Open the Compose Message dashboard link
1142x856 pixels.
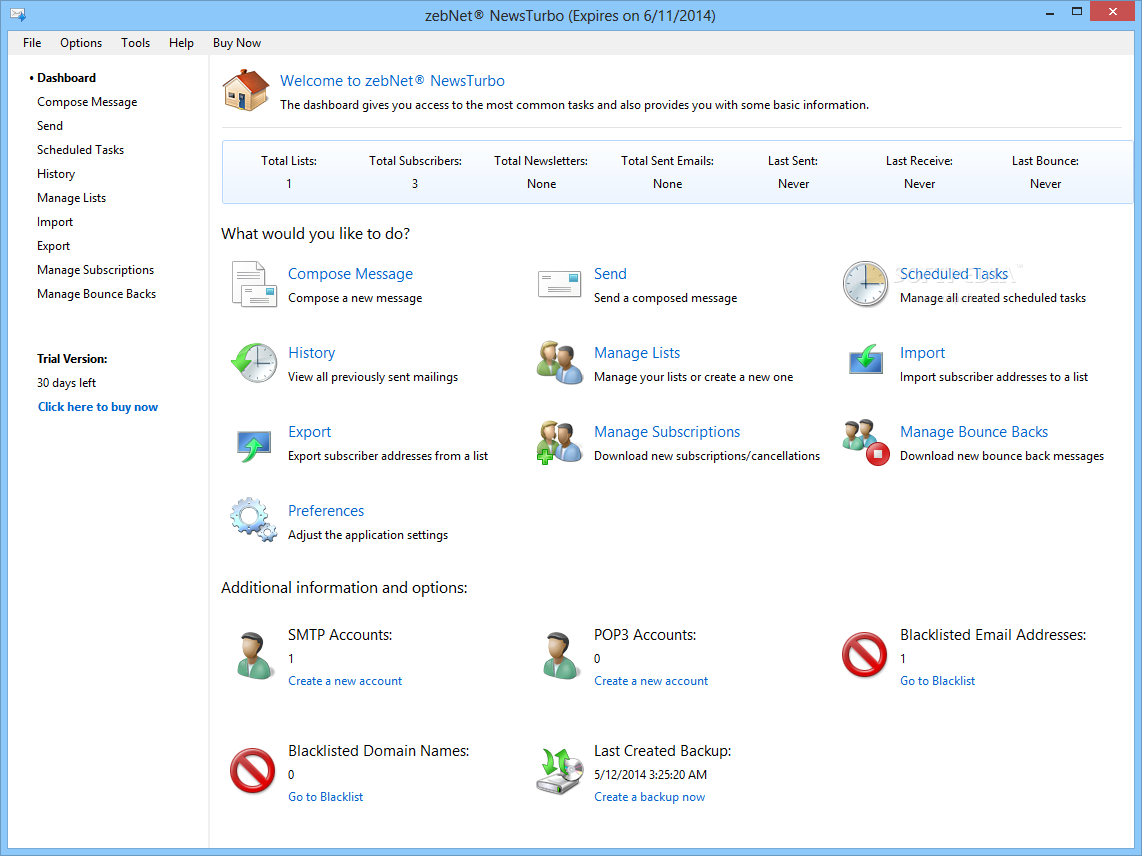[350, 274]
